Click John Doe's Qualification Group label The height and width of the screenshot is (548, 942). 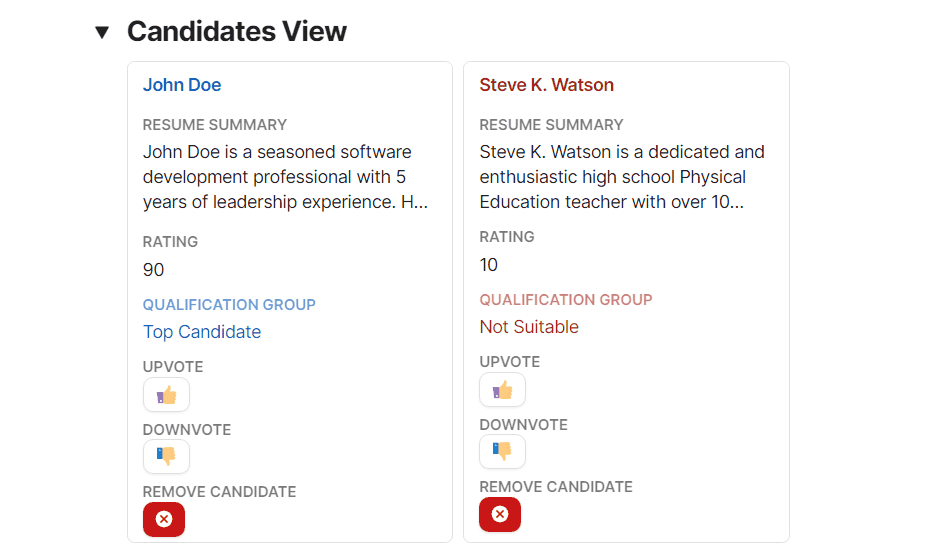click(229, 305)
